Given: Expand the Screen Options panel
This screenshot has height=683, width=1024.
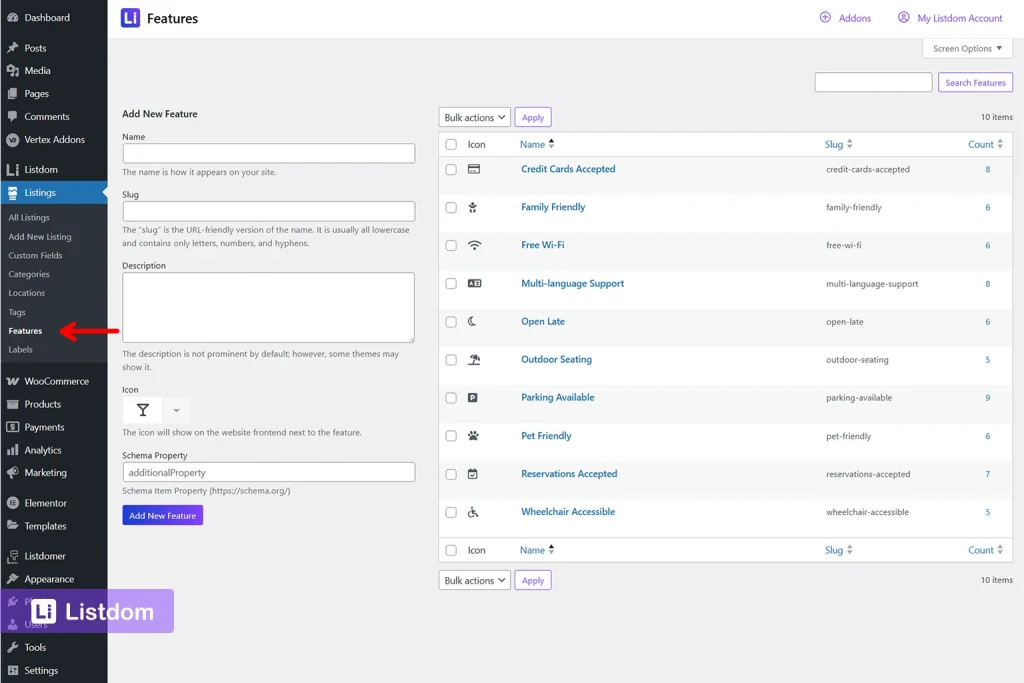Looking at the screenshot, I should pos(966,48).
